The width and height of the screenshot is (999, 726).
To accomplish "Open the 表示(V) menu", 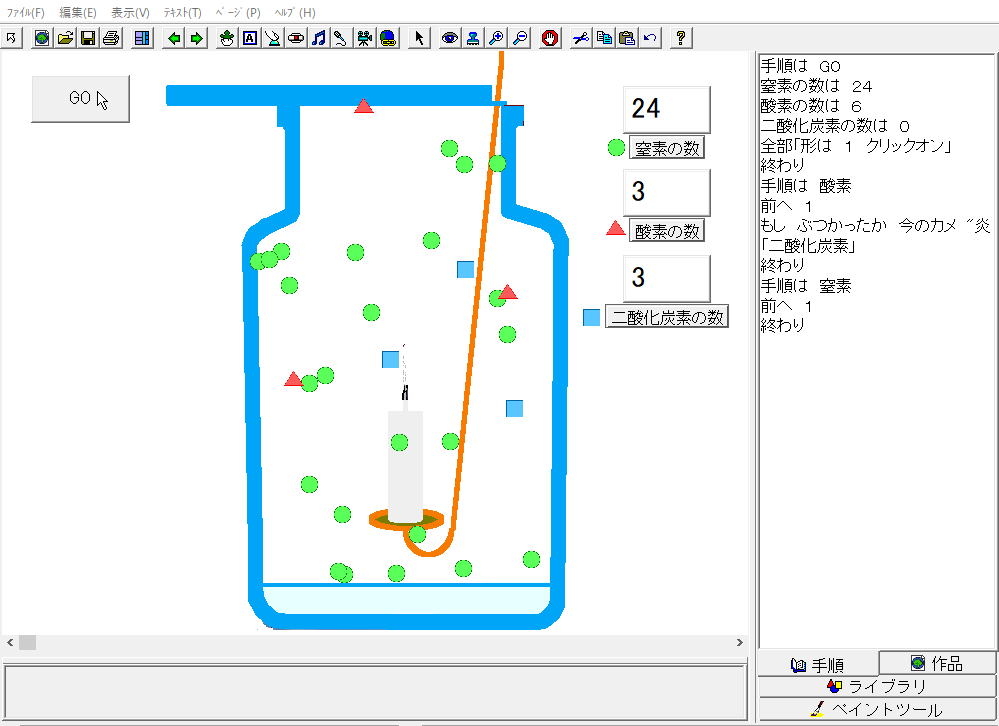I will coord(130,13).
